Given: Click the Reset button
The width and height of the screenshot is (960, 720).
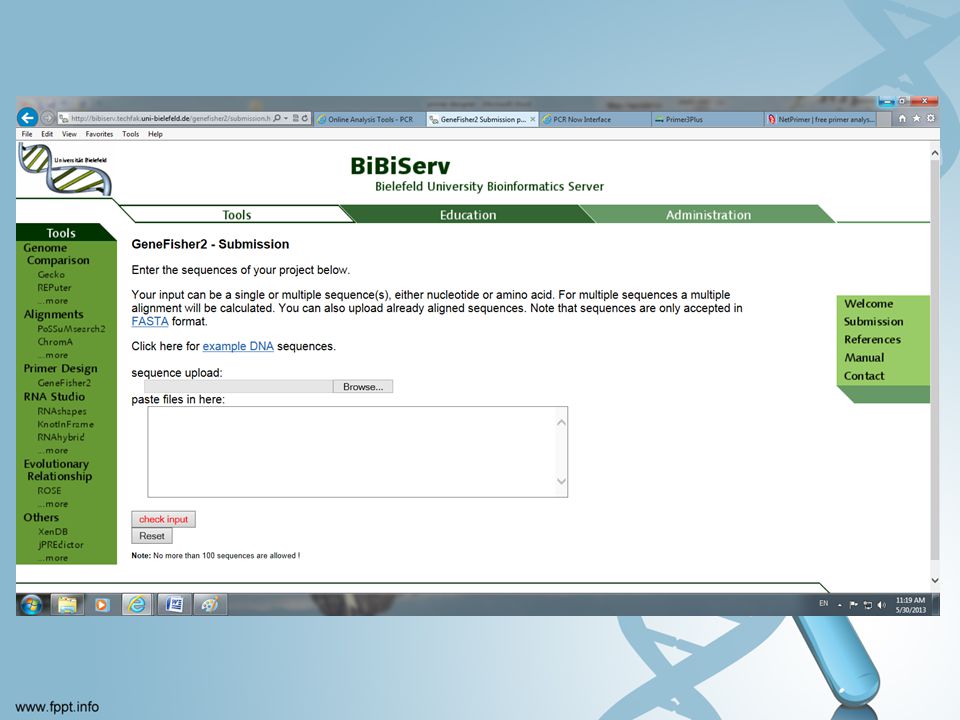Looking at the screenshot, I should 152,536.
